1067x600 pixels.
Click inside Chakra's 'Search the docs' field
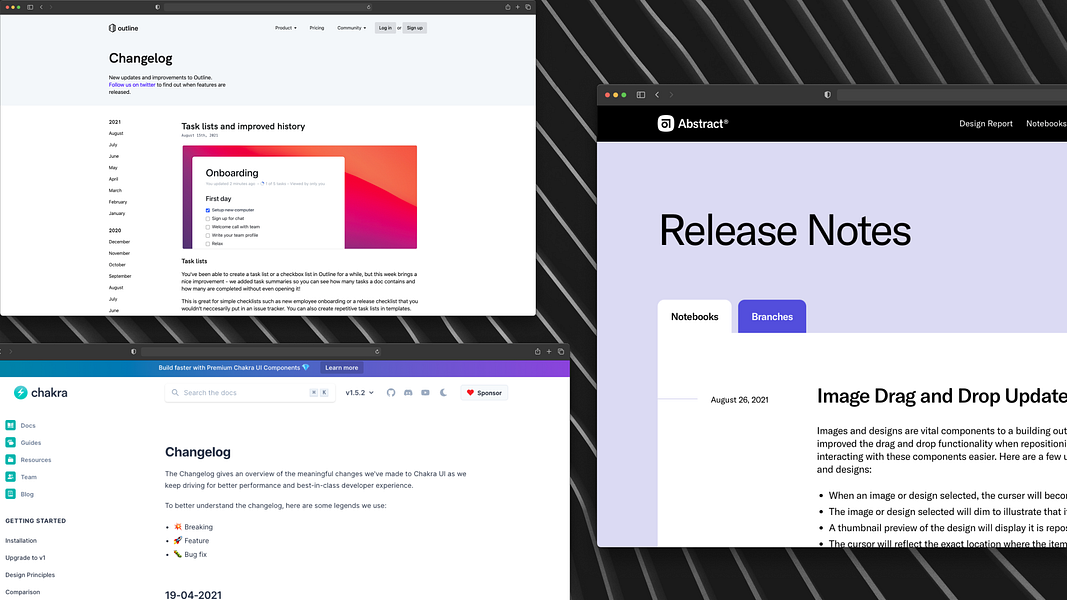coord(249,393)
